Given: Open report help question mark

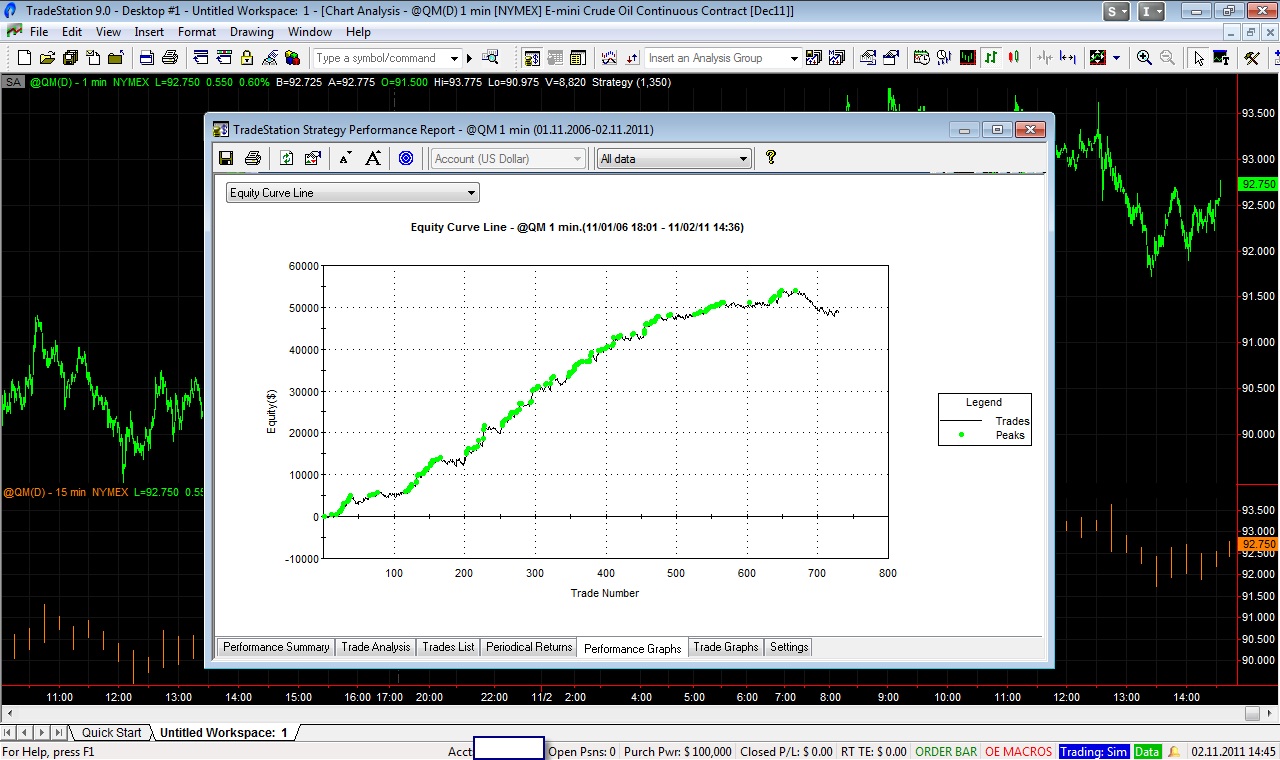Looking at the screenshot, I should click(x=770, y=157).
